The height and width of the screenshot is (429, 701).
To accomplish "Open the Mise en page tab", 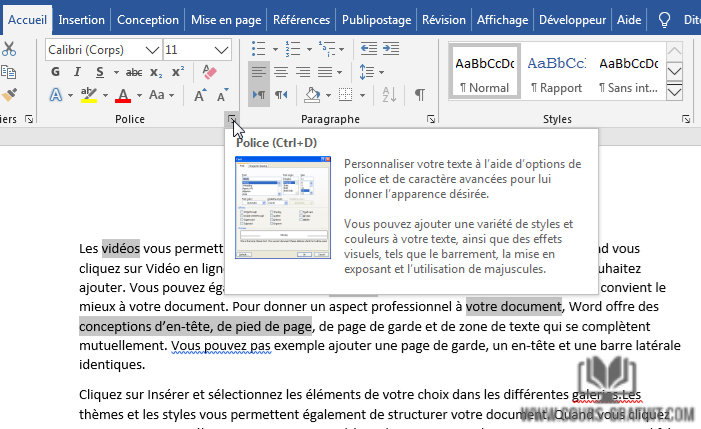I will (x=226, y=19).
